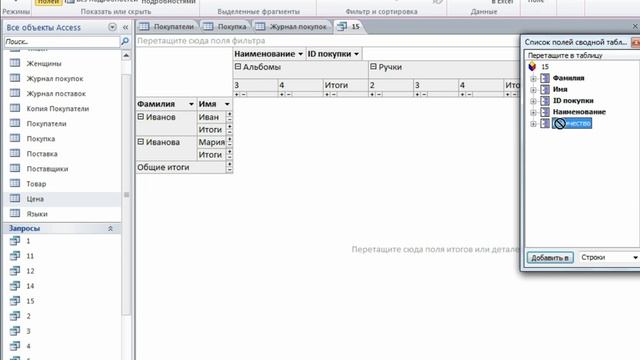Click query 3 icon under Запросы
640x360 pixels.
coord(15,331)
